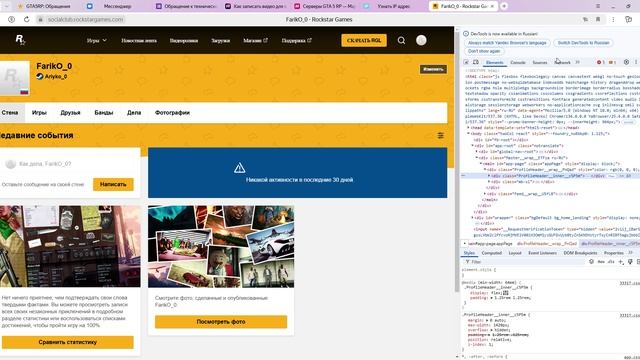Click the orange warning count badge
Viewport: 640px width, 360px height.
612,62
